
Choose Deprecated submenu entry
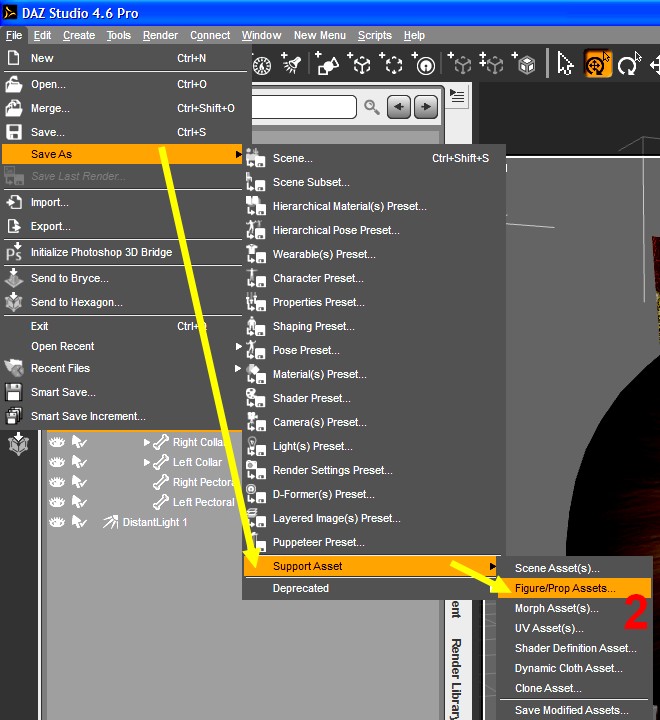301,588
